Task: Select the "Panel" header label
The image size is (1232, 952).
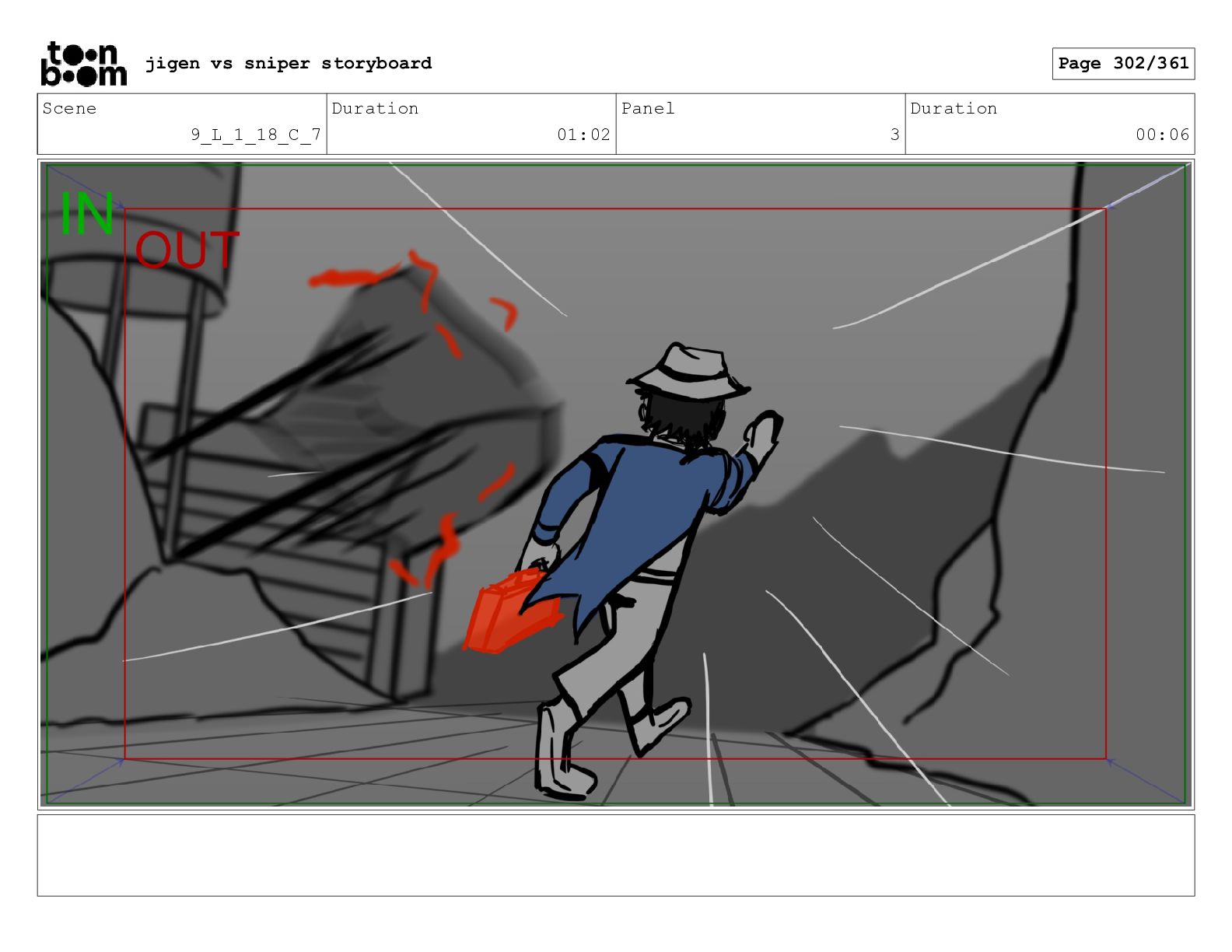Action: point(648,109)
